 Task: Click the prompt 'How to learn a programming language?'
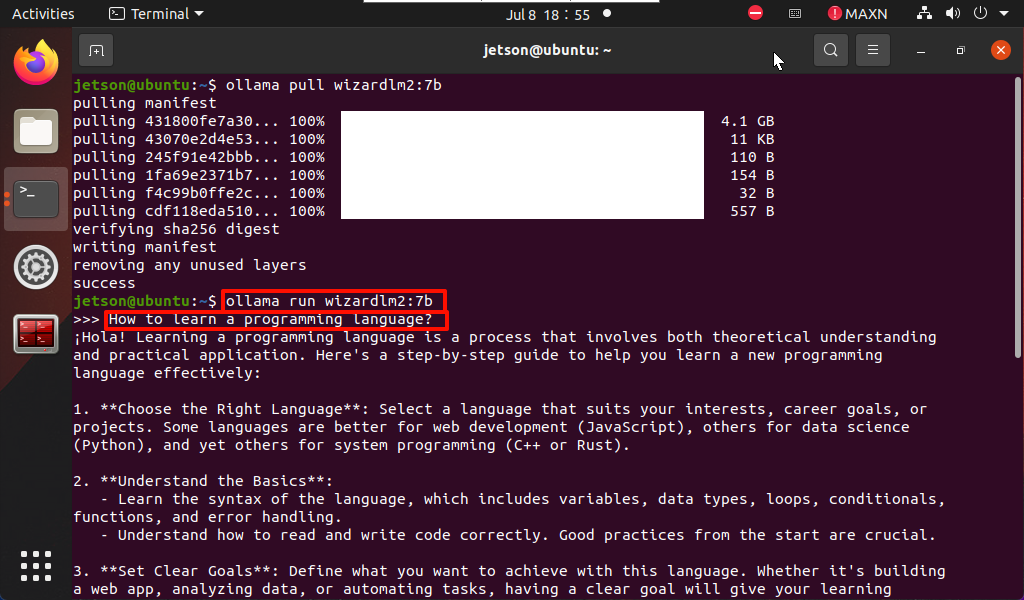pos(271,319)
